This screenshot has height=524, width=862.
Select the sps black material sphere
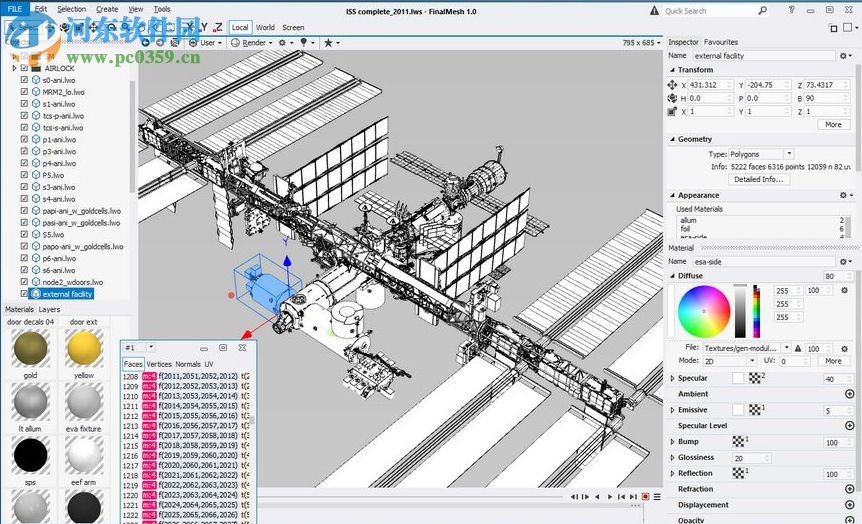[30, 455]
